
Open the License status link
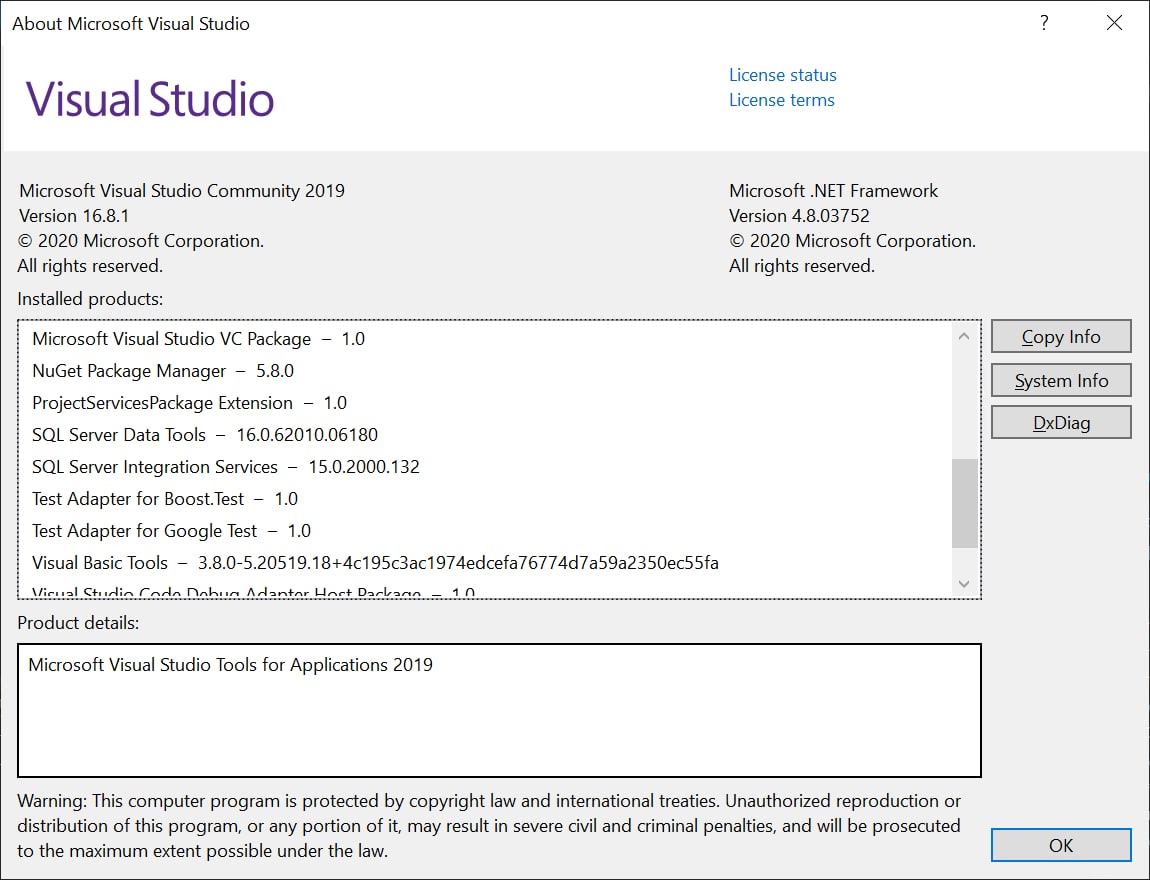[x=783, y=75]
